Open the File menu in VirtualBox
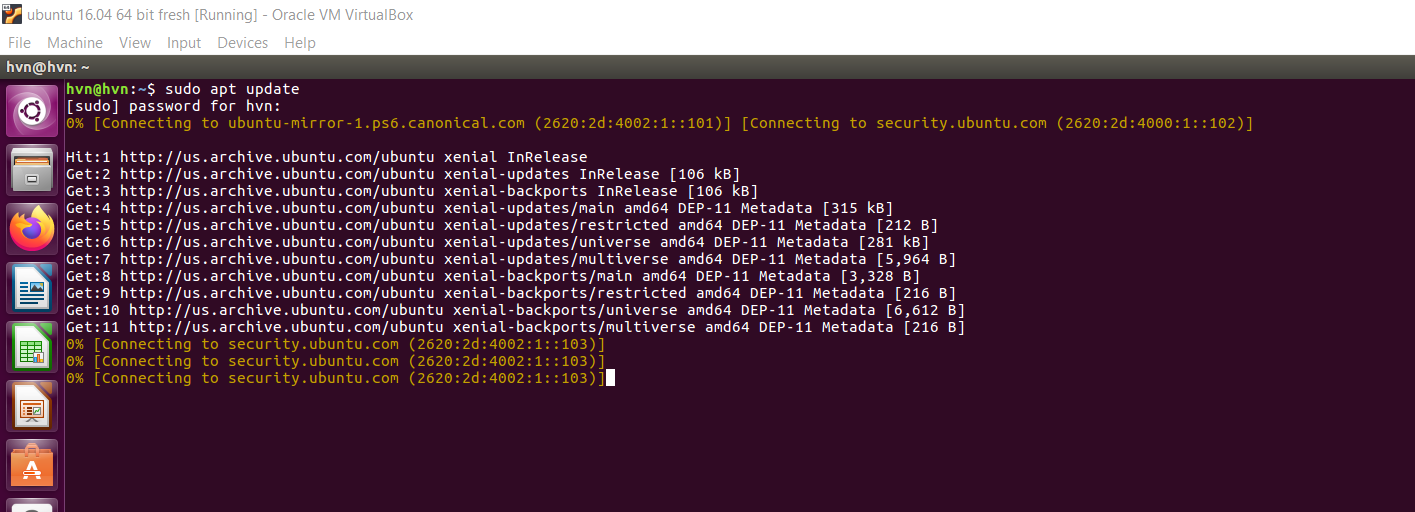 tap(19, 43)
